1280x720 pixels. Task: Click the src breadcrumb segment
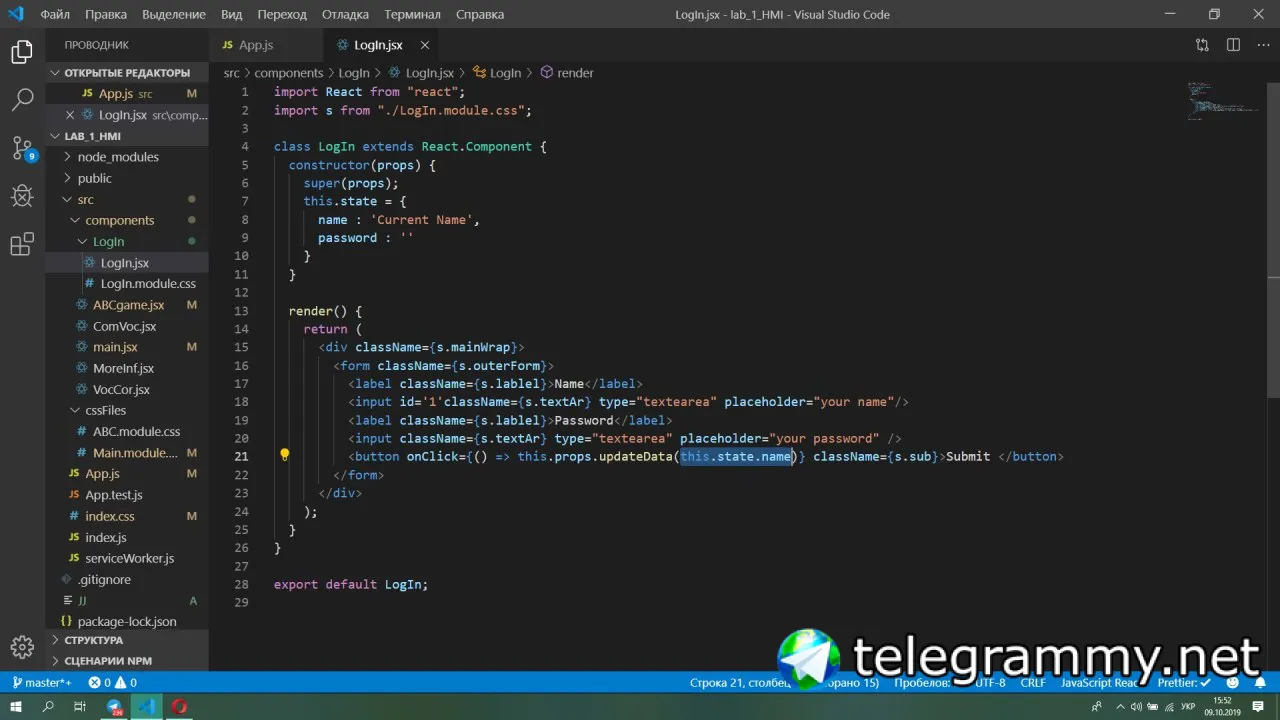tap(232, 73)
